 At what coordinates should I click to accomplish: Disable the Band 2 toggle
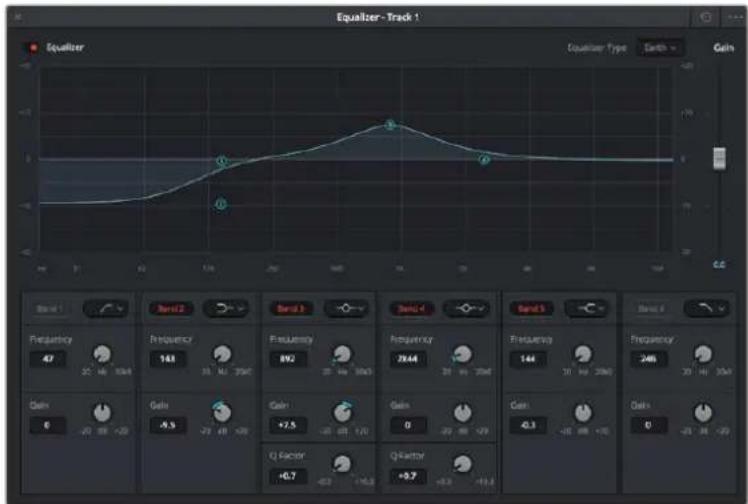(x=171, y=309)
